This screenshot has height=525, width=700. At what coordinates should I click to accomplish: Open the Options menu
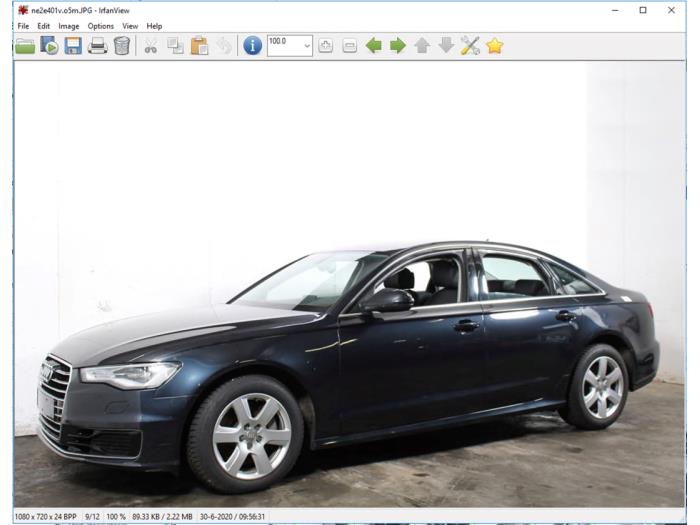[100, 26]
